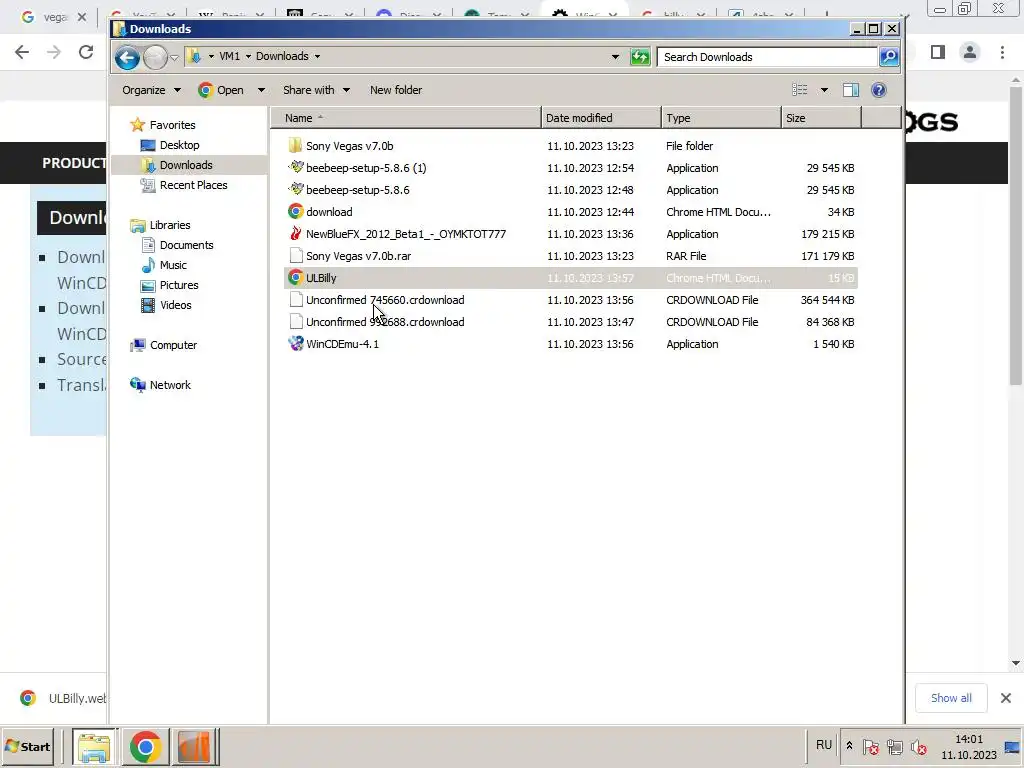Expand the recent pages dropdown near Forward

click(x=174, y=57)
